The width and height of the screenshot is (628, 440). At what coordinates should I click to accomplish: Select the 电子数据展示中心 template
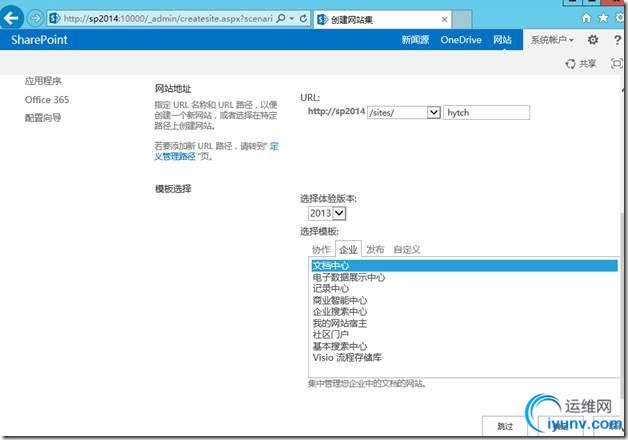[x=465, y=277]
